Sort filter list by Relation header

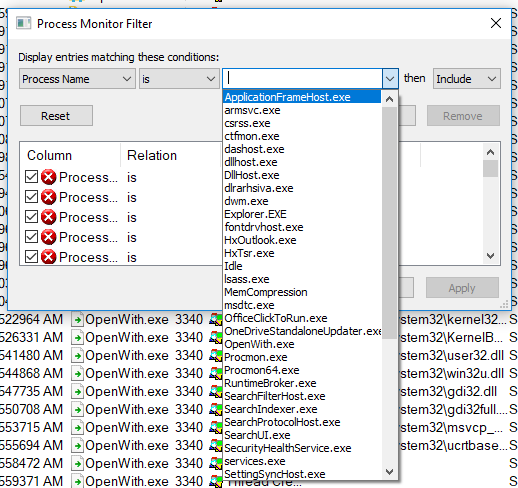tap(171, 155)
